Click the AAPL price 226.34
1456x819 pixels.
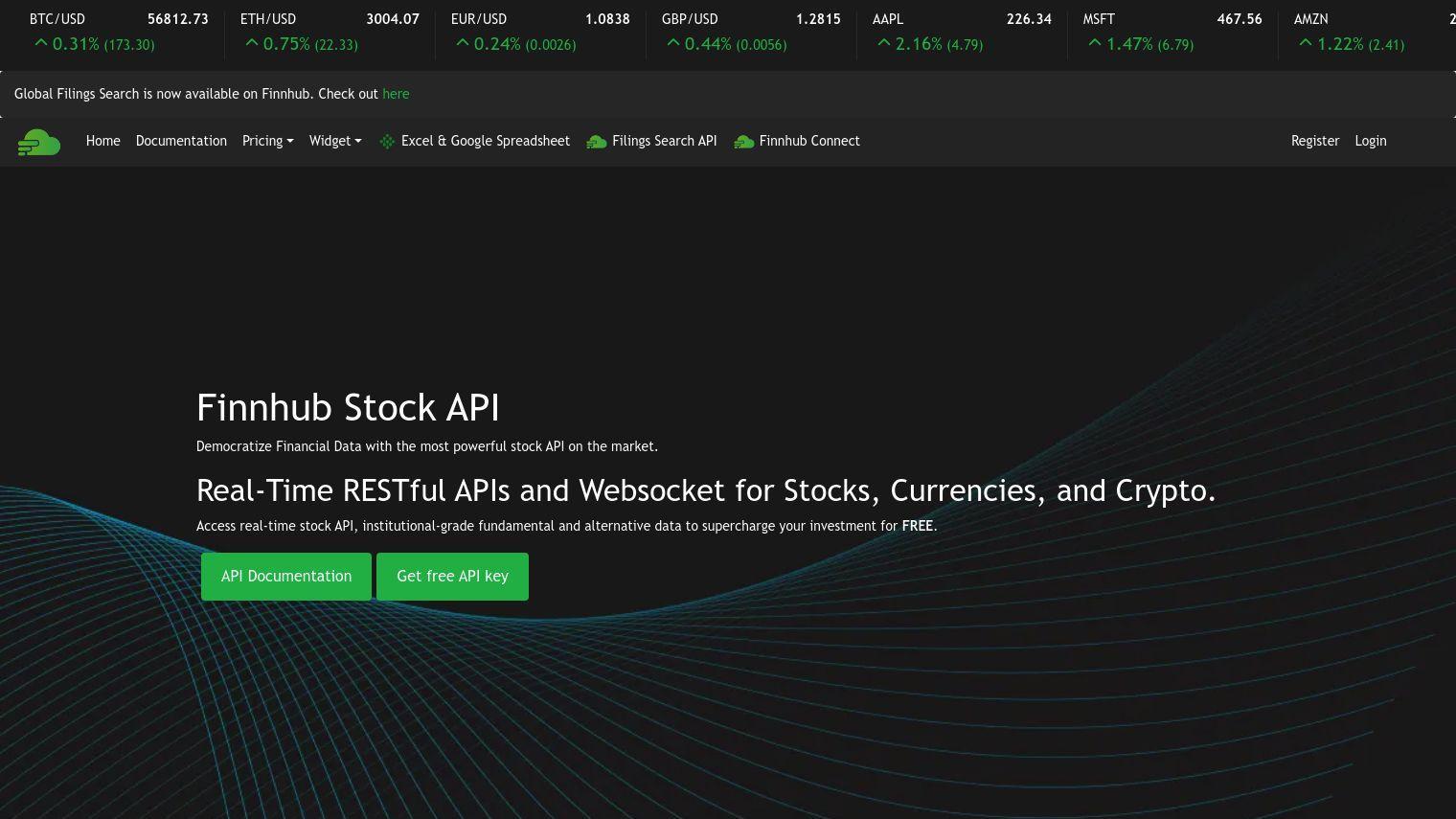1029,19
